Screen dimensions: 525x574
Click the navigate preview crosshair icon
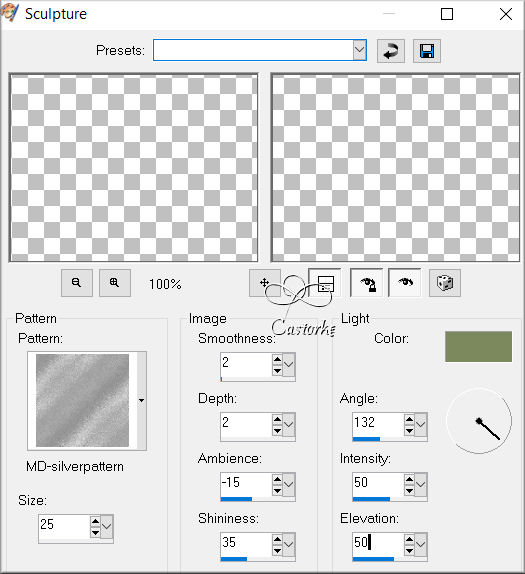[x=264, y=283]
